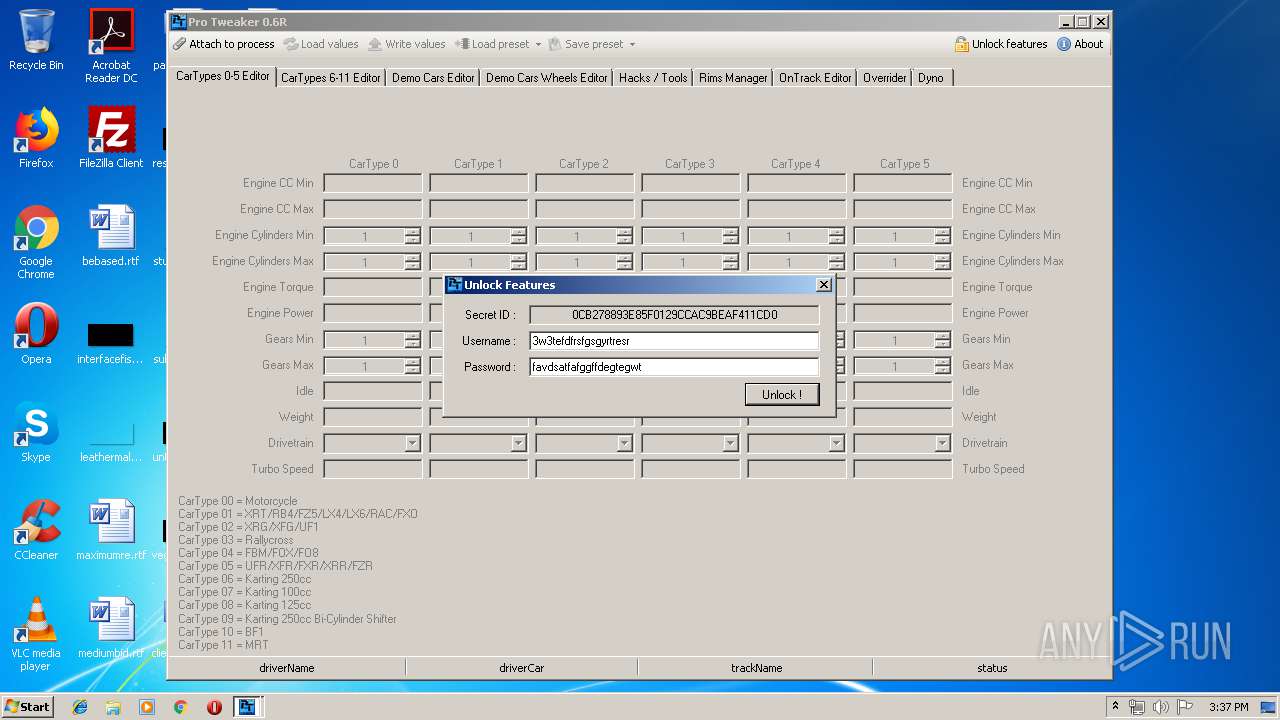Open Internet Explorer in taskbar
1280x720 pixels.
click(x=80, y=707)
